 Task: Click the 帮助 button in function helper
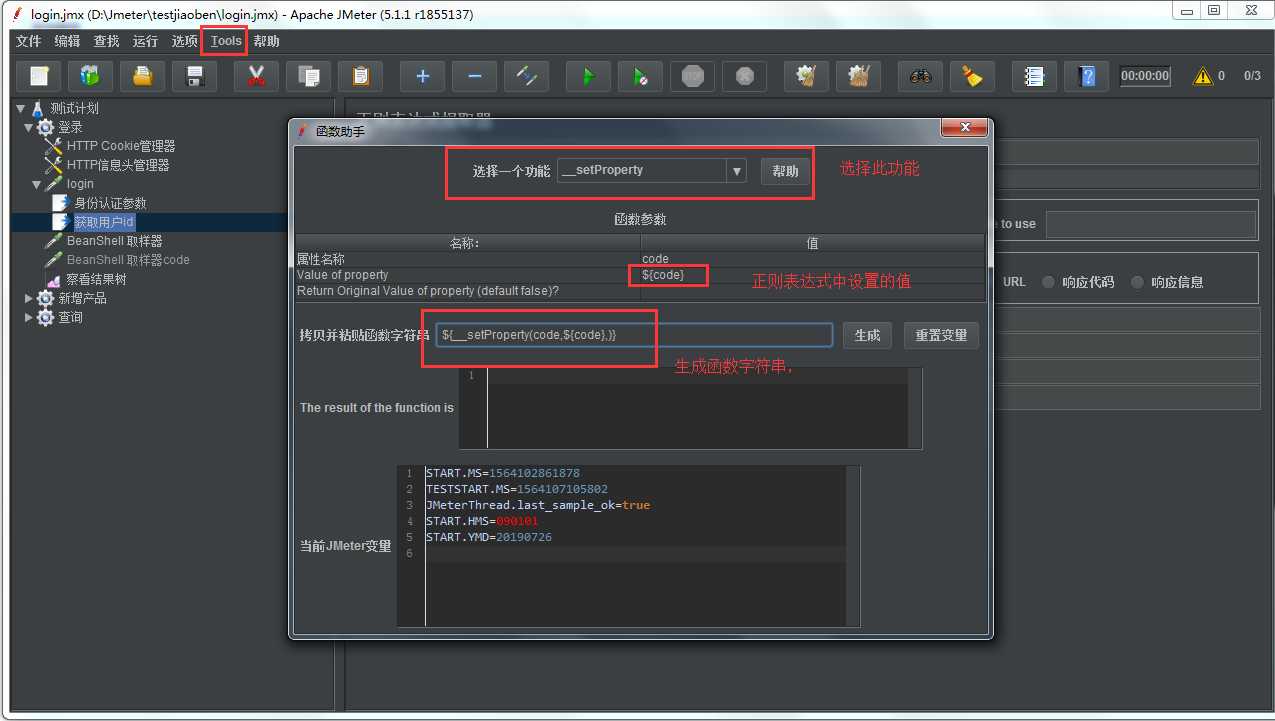pyautogui.click(x=785, y=171)
